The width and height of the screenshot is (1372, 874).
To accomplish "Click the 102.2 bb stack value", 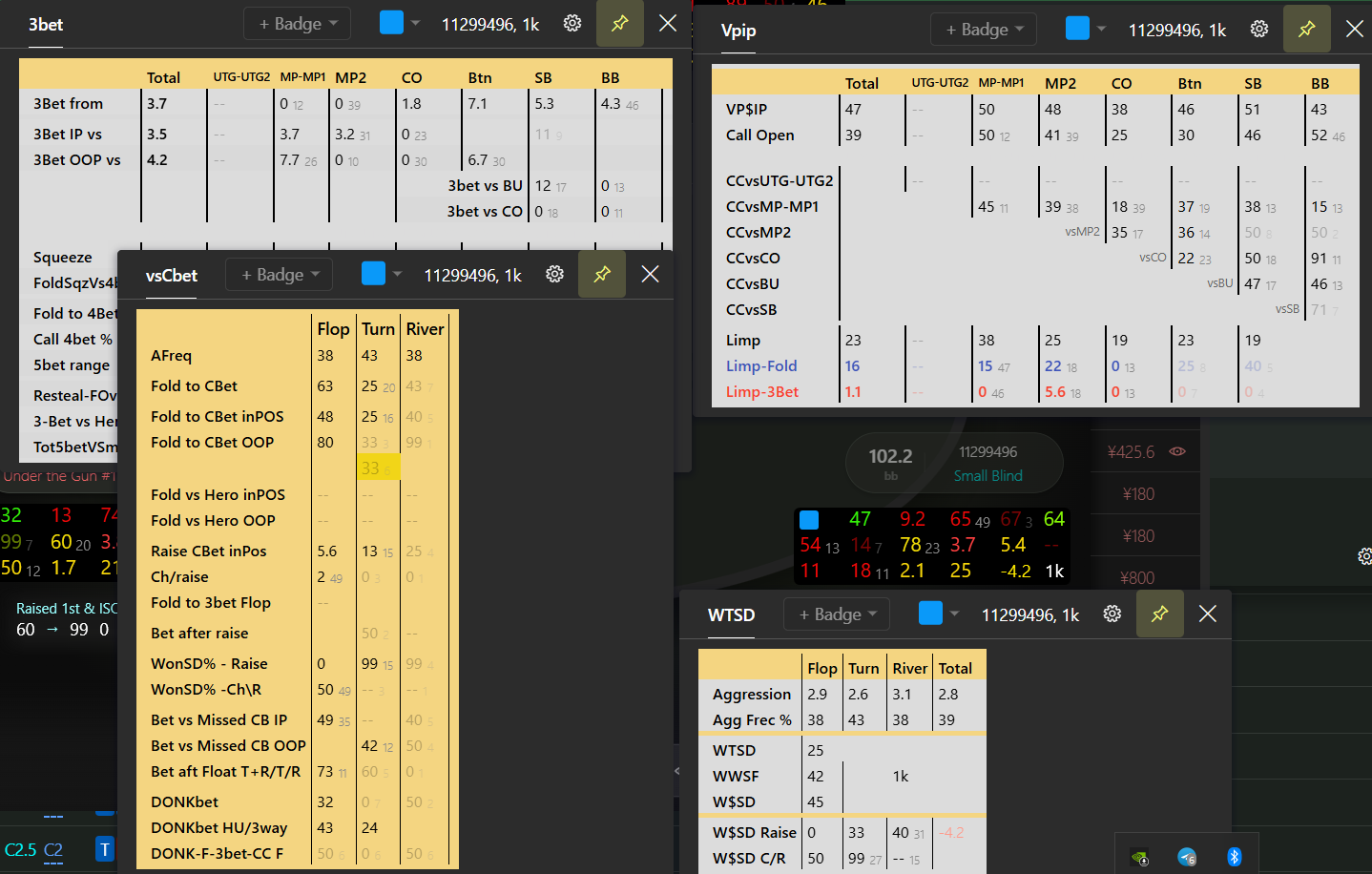I will [890, 456].
